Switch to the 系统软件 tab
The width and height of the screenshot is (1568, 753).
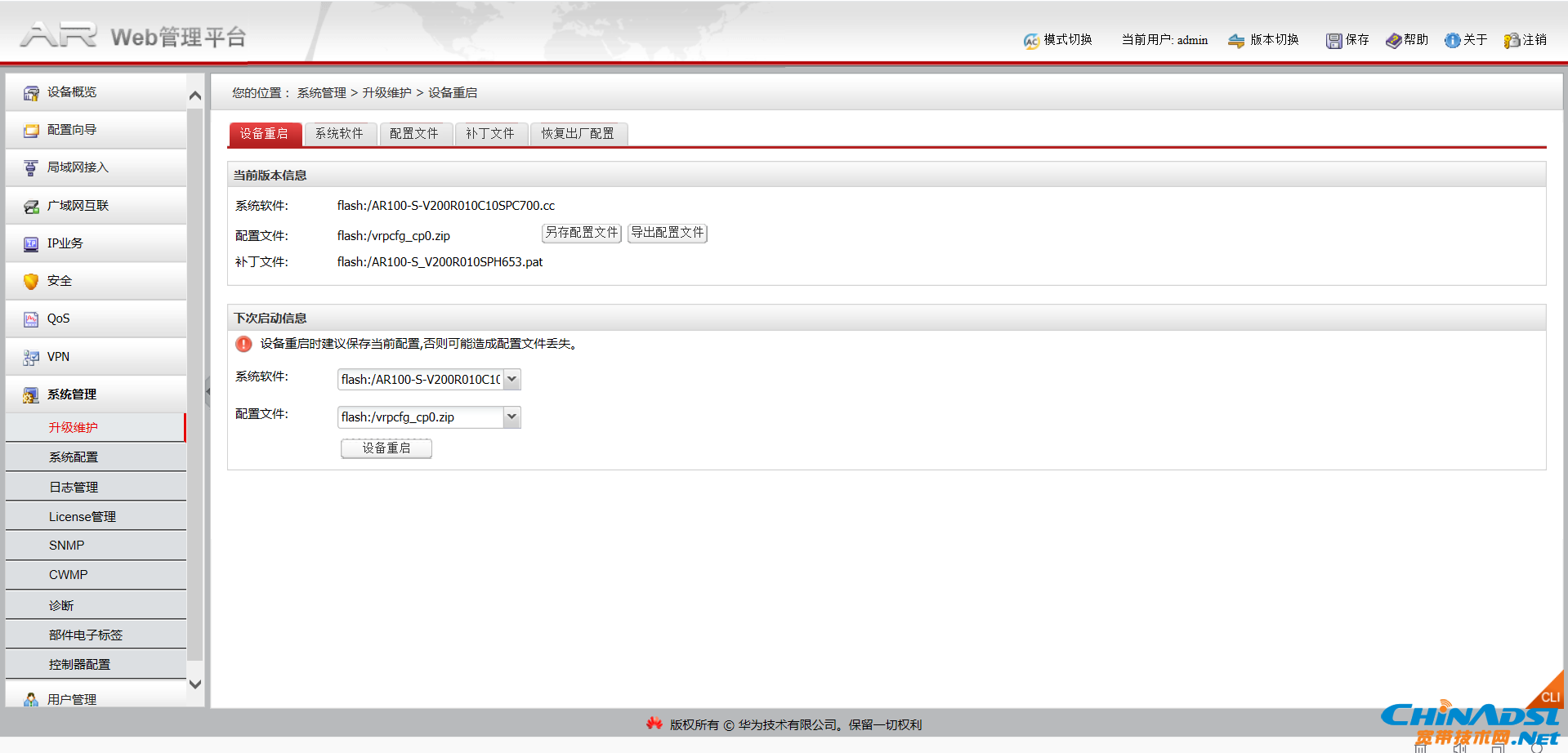[339, 133]
